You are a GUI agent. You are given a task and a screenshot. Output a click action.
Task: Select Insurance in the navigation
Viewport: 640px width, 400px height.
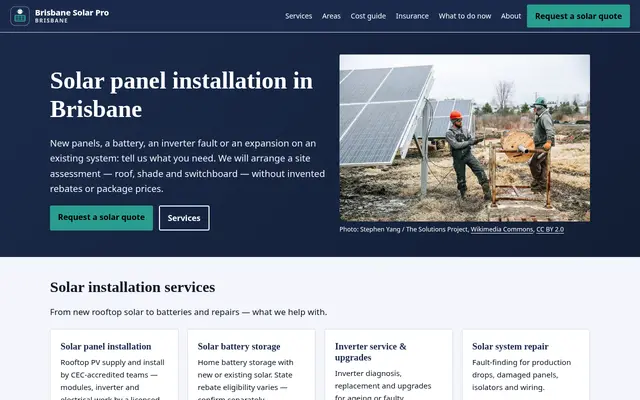(412, 16)
